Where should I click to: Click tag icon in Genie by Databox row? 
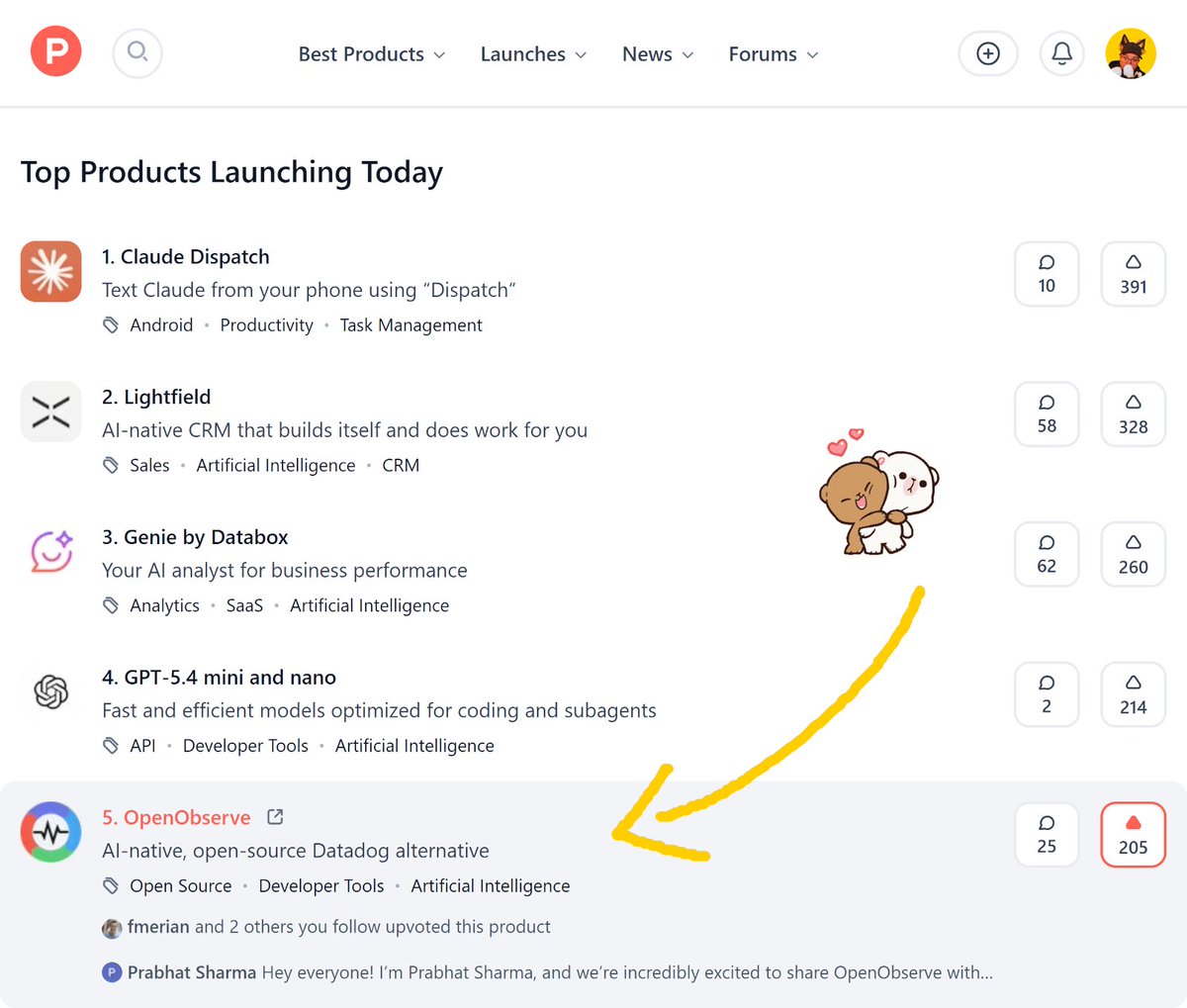(x=111, y=605)
